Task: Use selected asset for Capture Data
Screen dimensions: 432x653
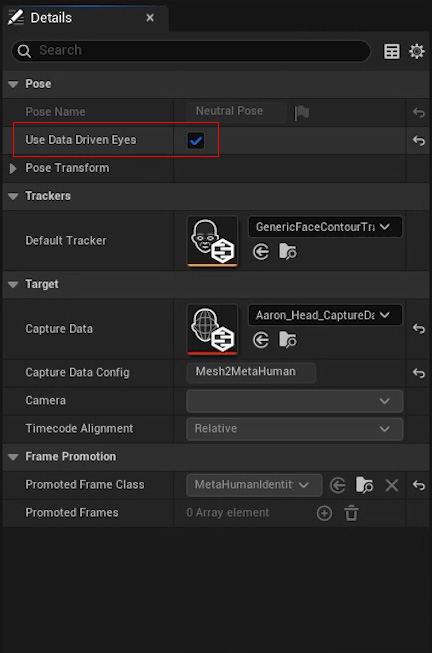Action: [261, 340]
